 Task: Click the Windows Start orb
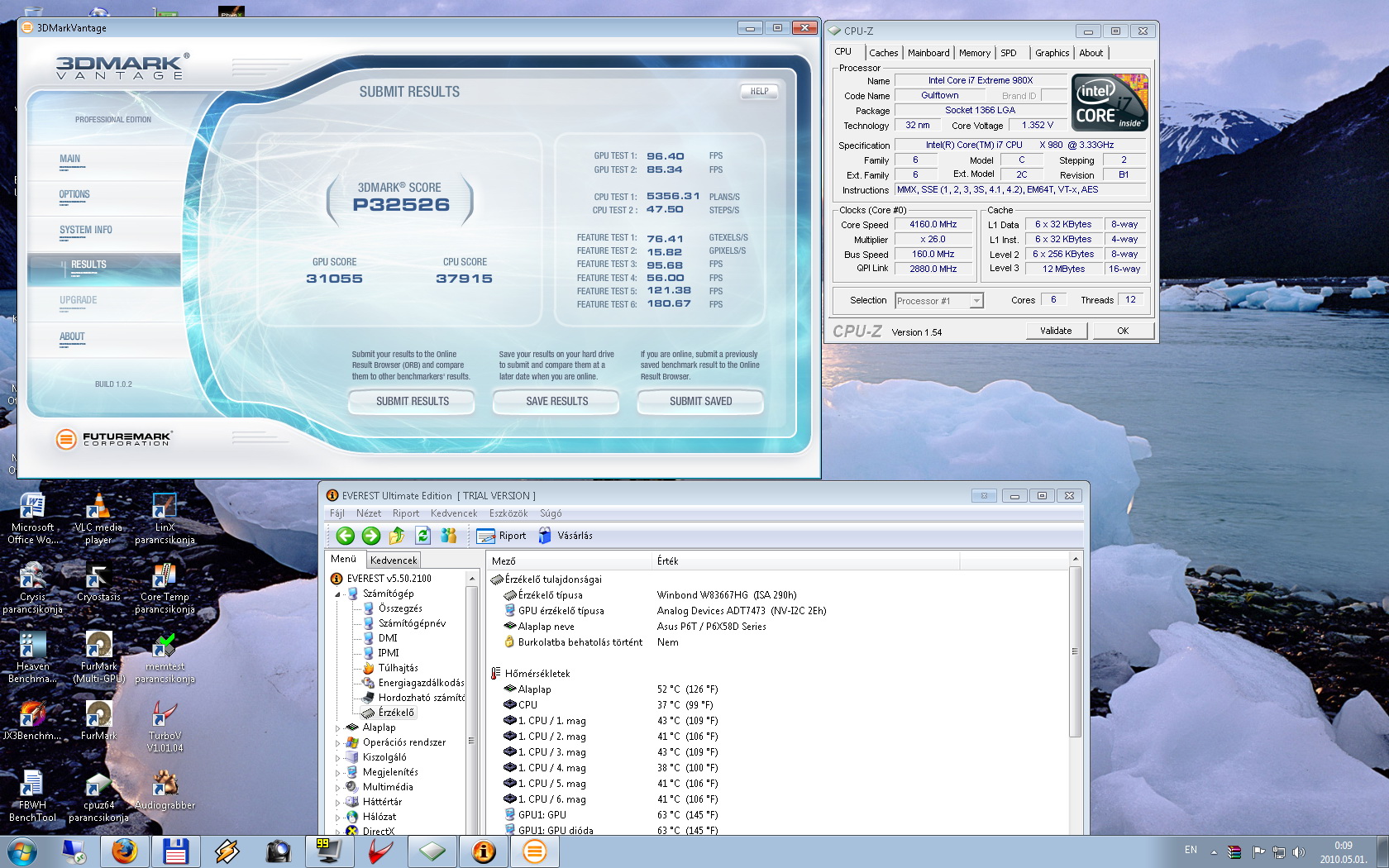[x=21, y=851]
